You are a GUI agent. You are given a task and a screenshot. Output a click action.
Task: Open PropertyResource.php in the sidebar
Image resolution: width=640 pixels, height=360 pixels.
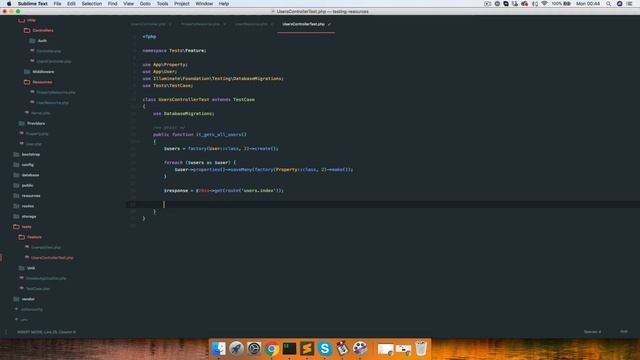56,93
